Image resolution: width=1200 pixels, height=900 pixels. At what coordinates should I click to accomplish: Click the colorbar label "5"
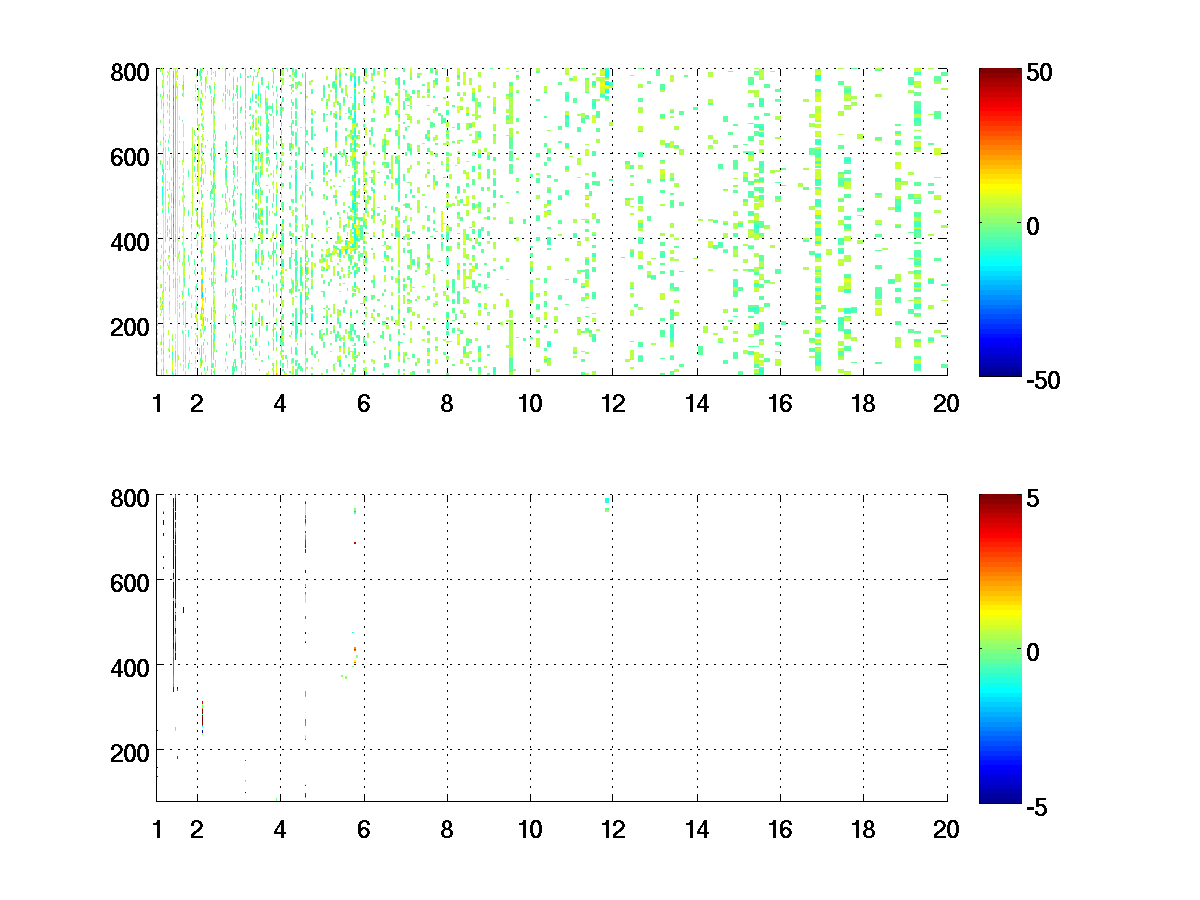pyautogui.click(x=1034, y=500)
